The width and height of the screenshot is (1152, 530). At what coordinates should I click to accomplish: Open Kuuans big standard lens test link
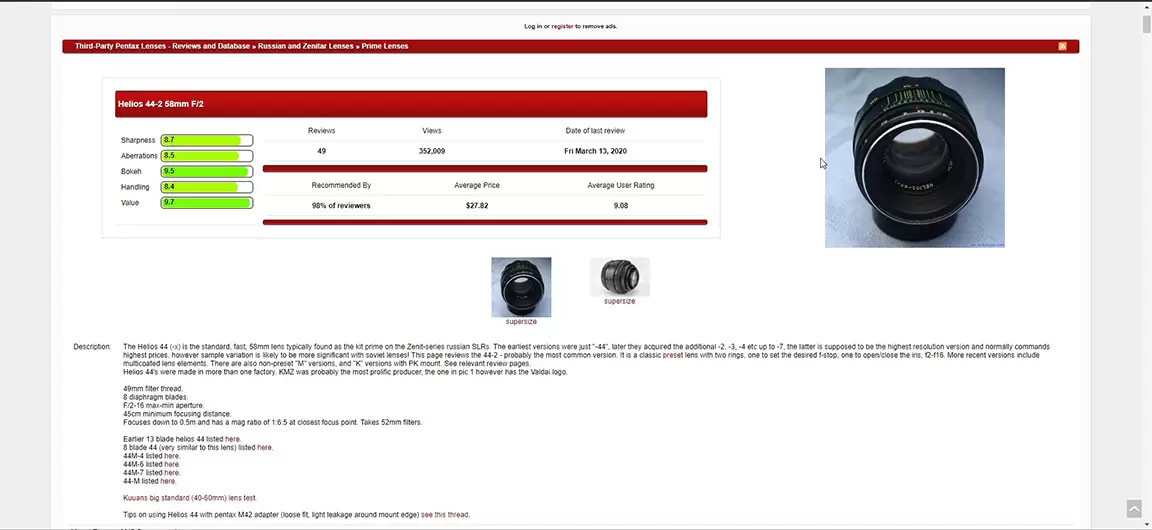pos(190,498)
